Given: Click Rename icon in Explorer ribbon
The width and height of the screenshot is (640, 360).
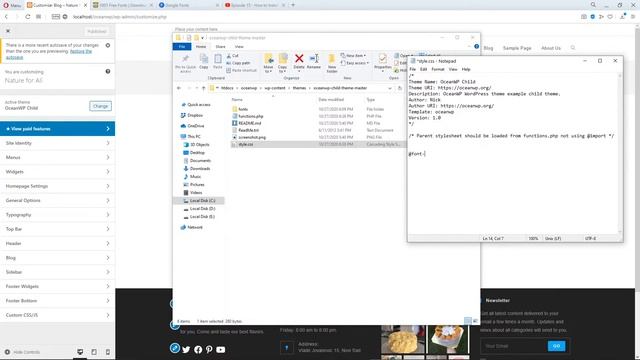Looking at the screenshot, I should (313, 62).
